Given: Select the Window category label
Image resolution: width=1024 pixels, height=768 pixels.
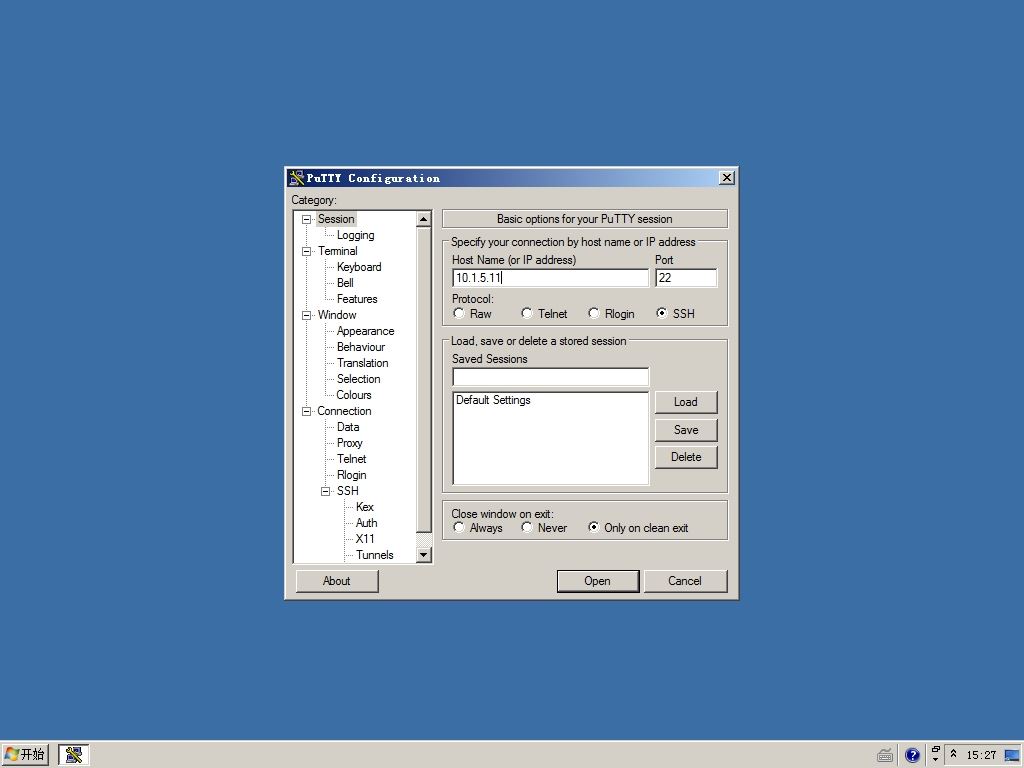Looking at the screenshot, I should (337, 315).
